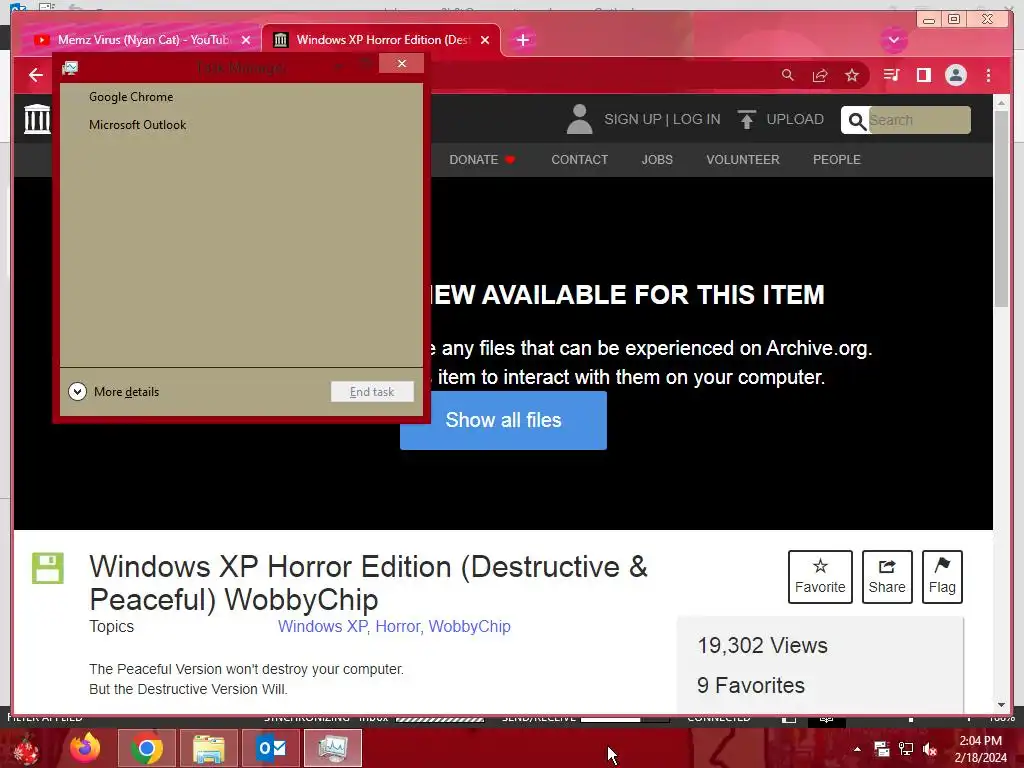Click the Show all files button

[x=504, y=420]
